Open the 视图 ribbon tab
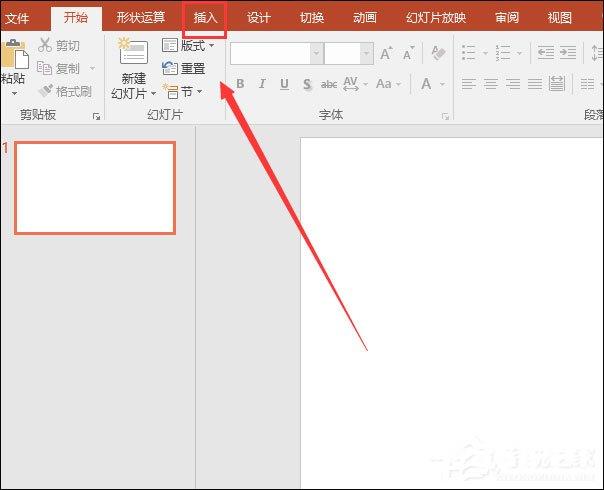This screenshot has width=604, height=490. pyautogui.click(x=559, y=18)
